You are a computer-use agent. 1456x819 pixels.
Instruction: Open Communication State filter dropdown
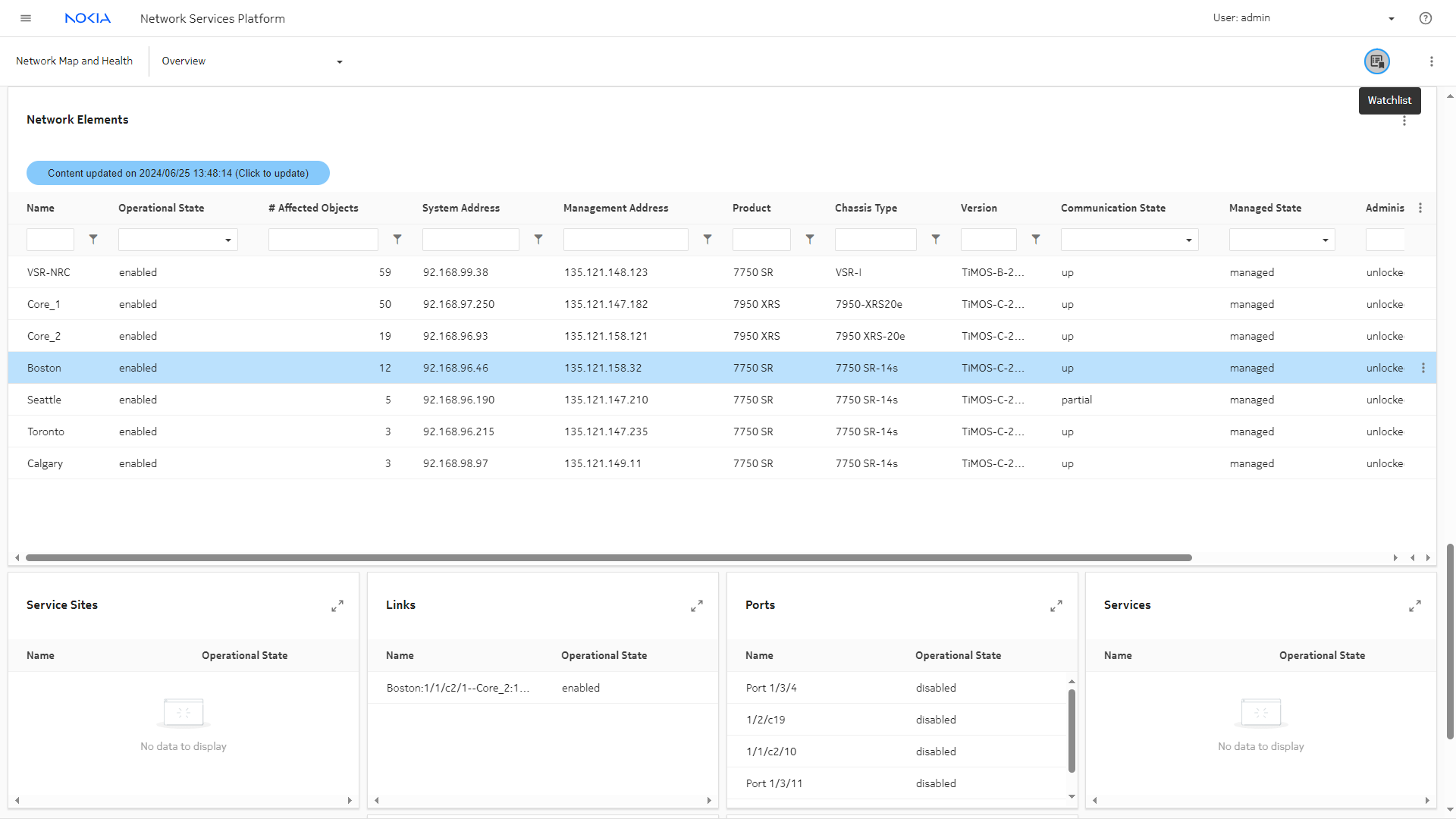(1129, 240)
